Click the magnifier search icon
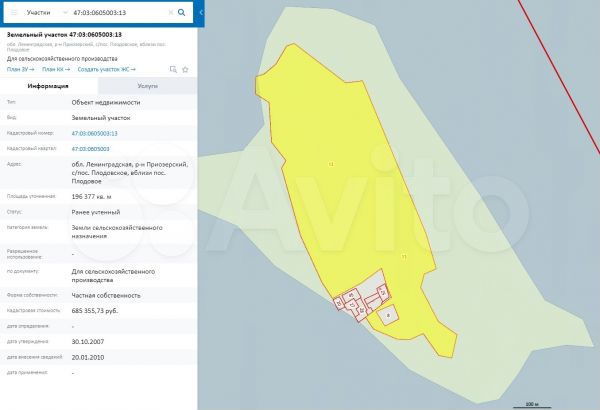600x410 pixels. coord(181,14)
